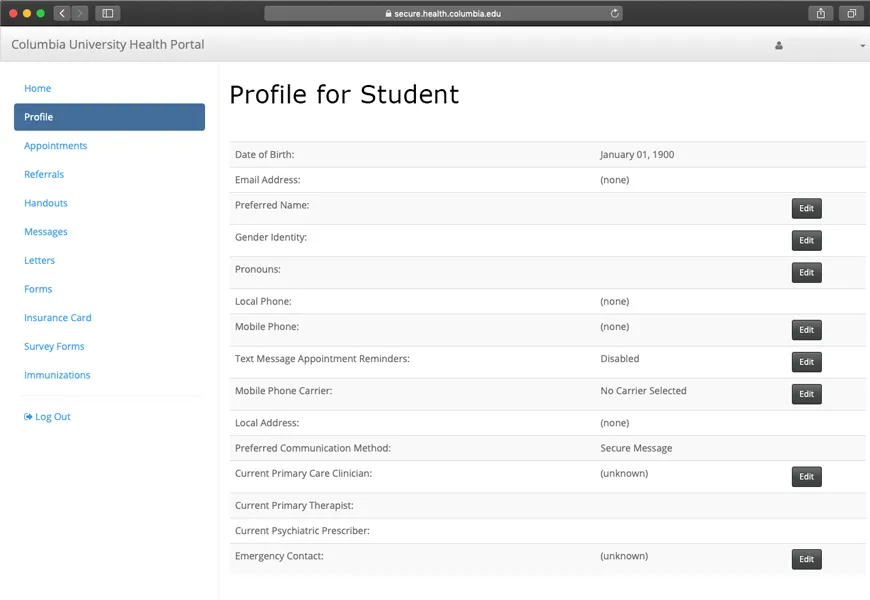Edit Current Primary Care Clinician
The width and height of the screenshot is (870, 600).
pyautogui.click(x=806, y=477)
